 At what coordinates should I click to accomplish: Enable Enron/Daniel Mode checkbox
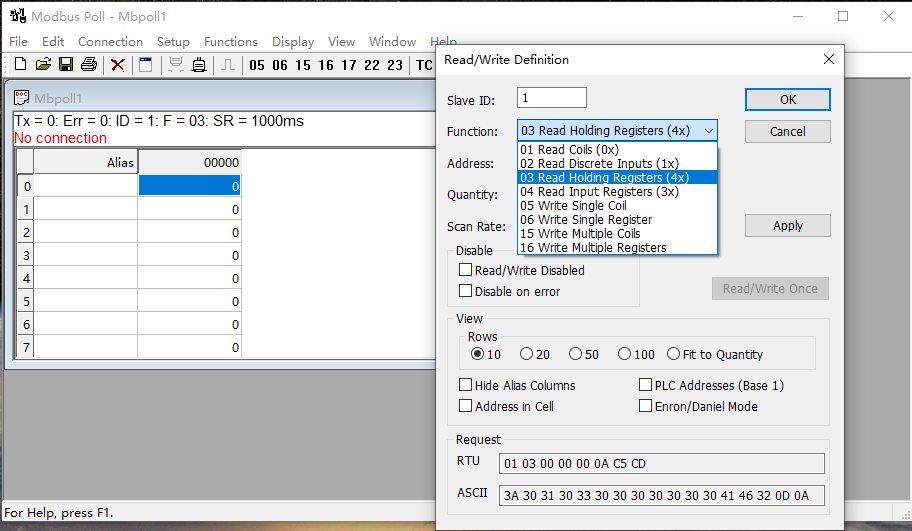point(645,406)
